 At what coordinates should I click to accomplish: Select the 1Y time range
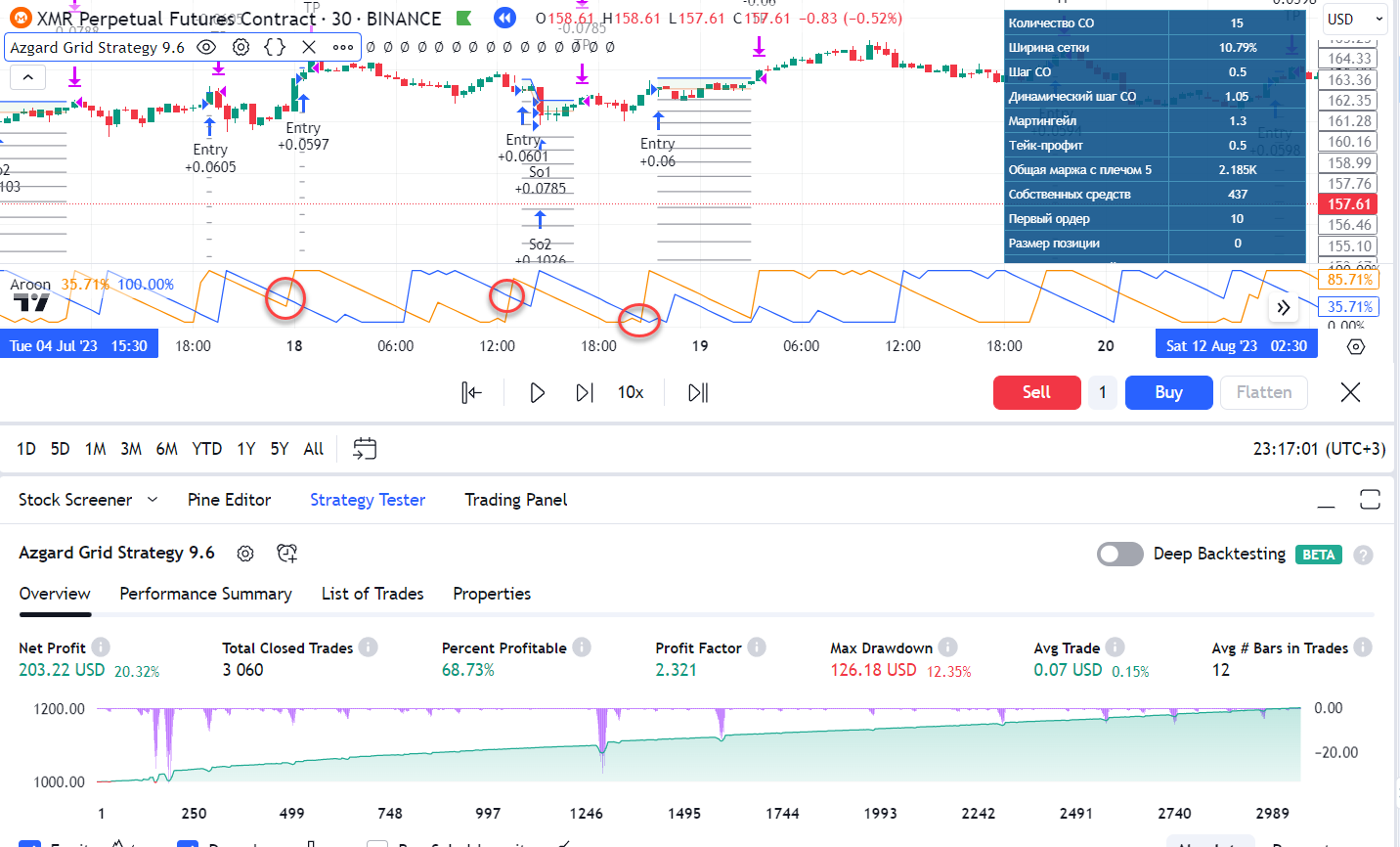[246, 449]
